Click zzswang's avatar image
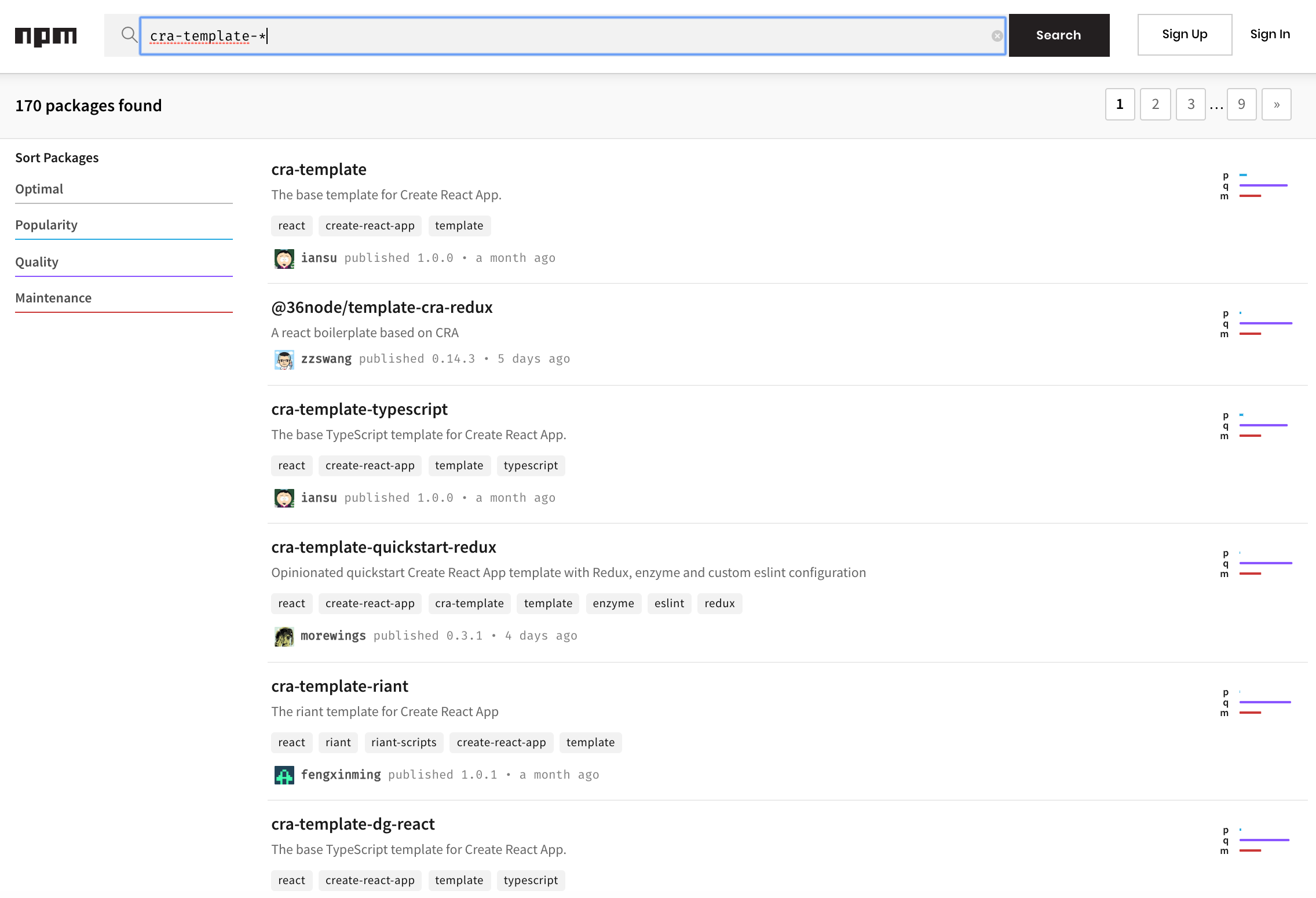The image size is (1316, 898). (284, 359)
